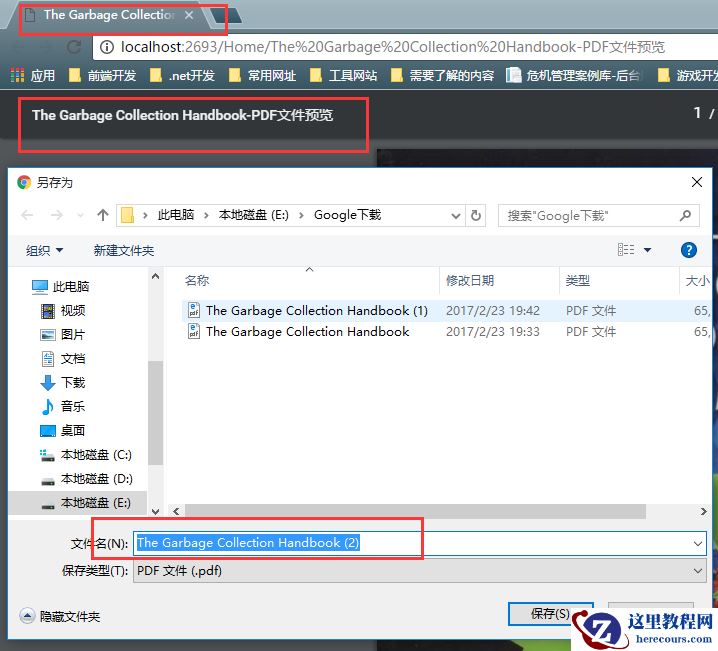Select 下载 in the navigation tree
Viewport: 718px width, 651px height.
click(63, 382)
